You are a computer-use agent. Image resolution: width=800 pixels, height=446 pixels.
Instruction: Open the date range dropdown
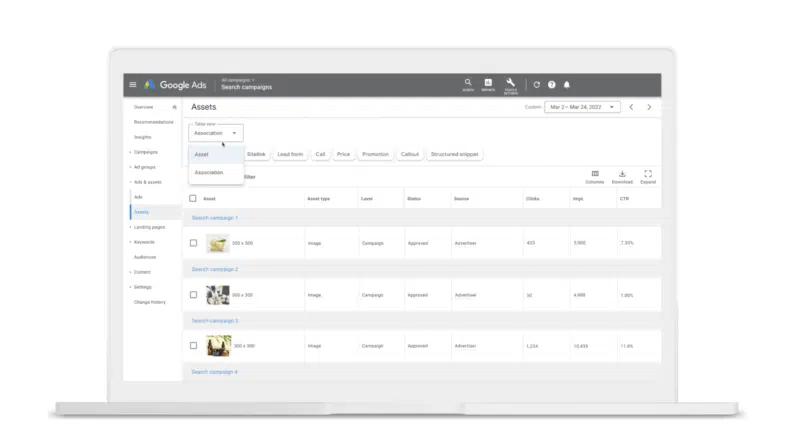click(x=582, y=107)
